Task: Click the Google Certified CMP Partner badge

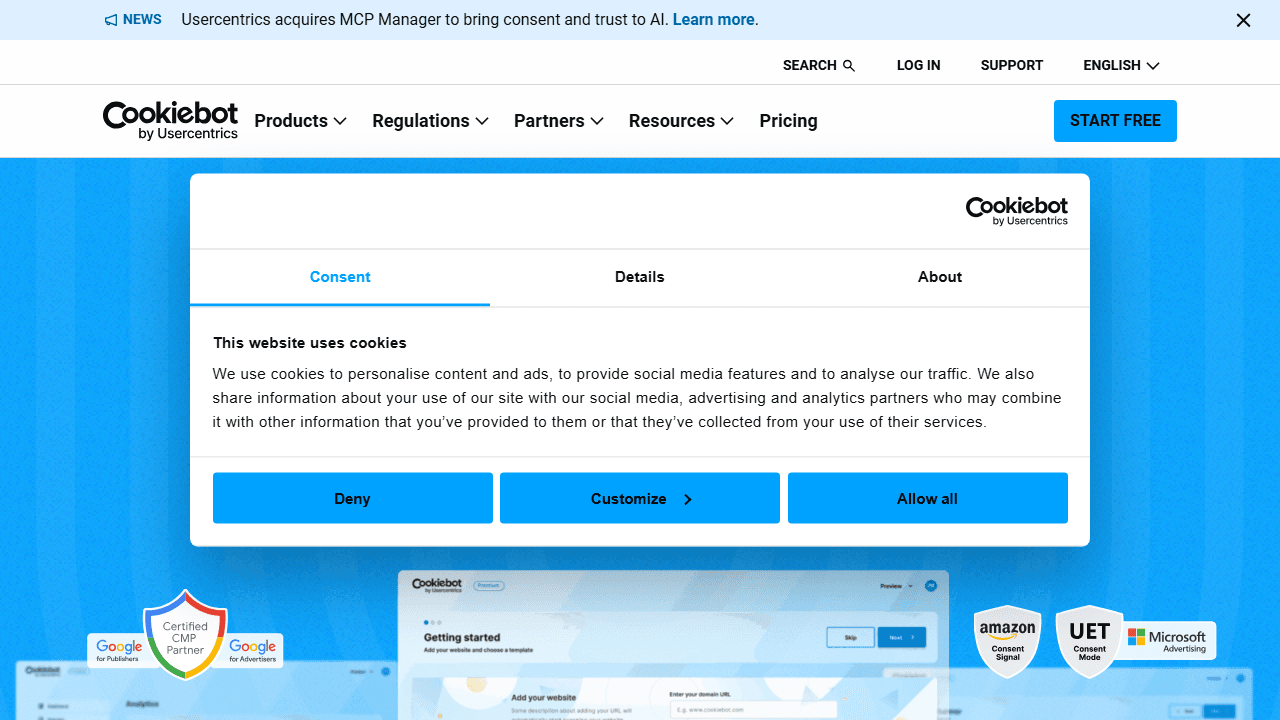Action: pos(185,636)
